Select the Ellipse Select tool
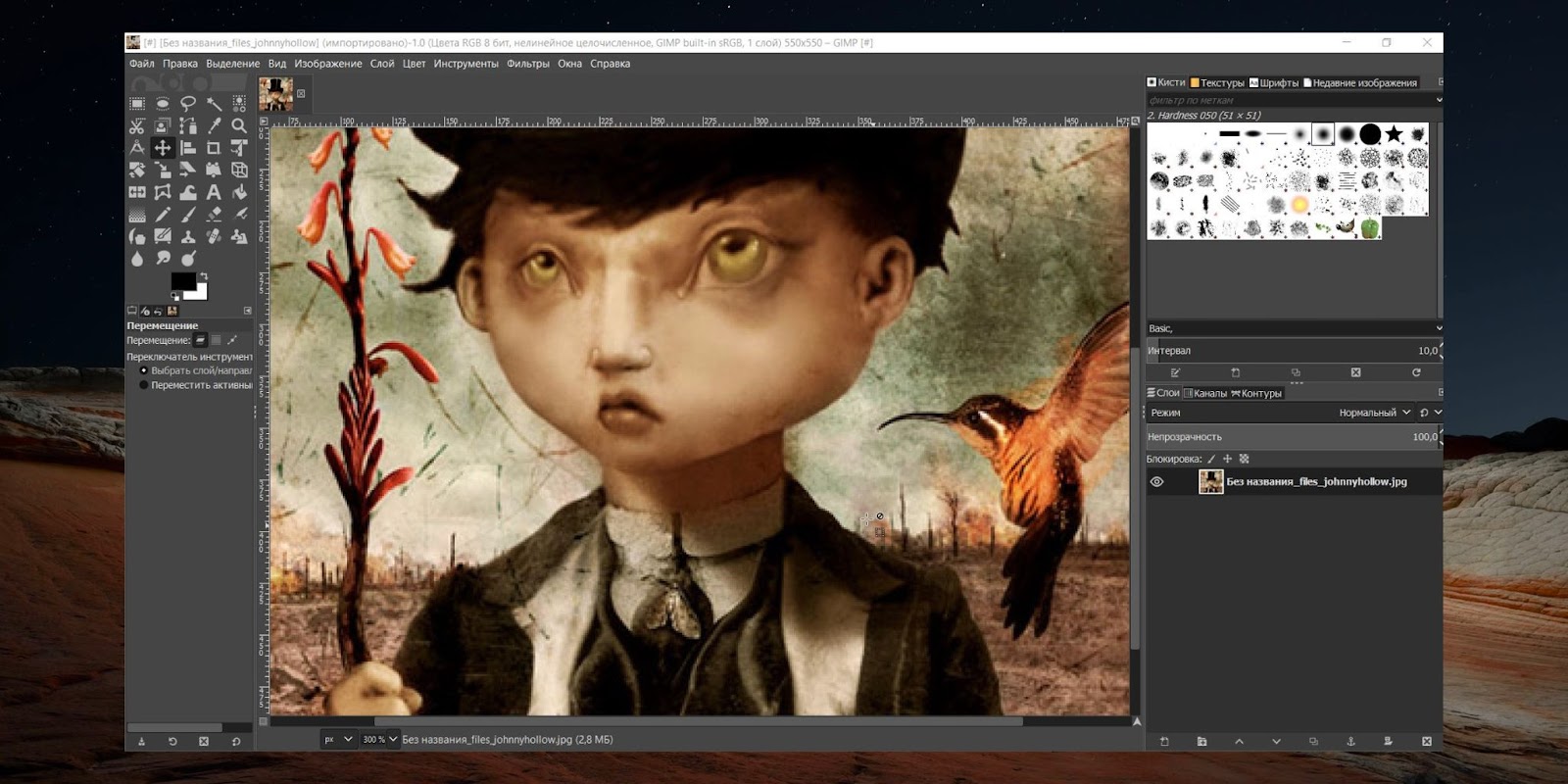 pyautogui.click(x=163, y=103)
